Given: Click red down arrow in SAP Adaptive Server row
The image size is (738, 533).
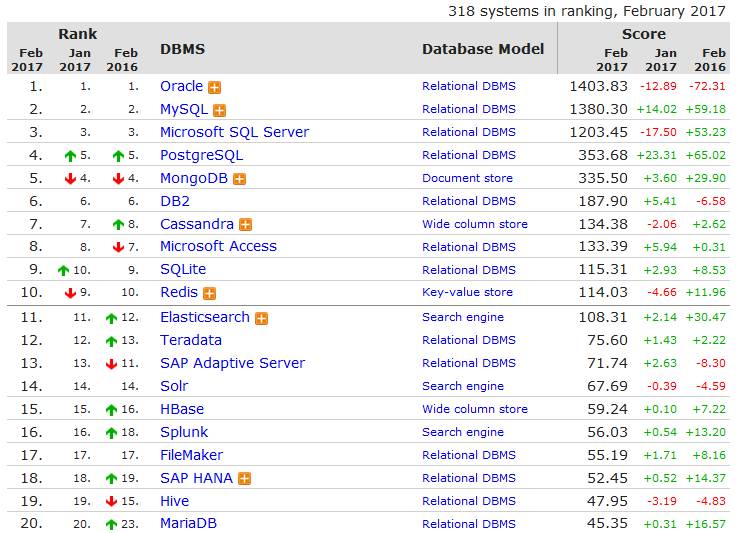Looking at the screenshot, I should click(x=111, y=363).
